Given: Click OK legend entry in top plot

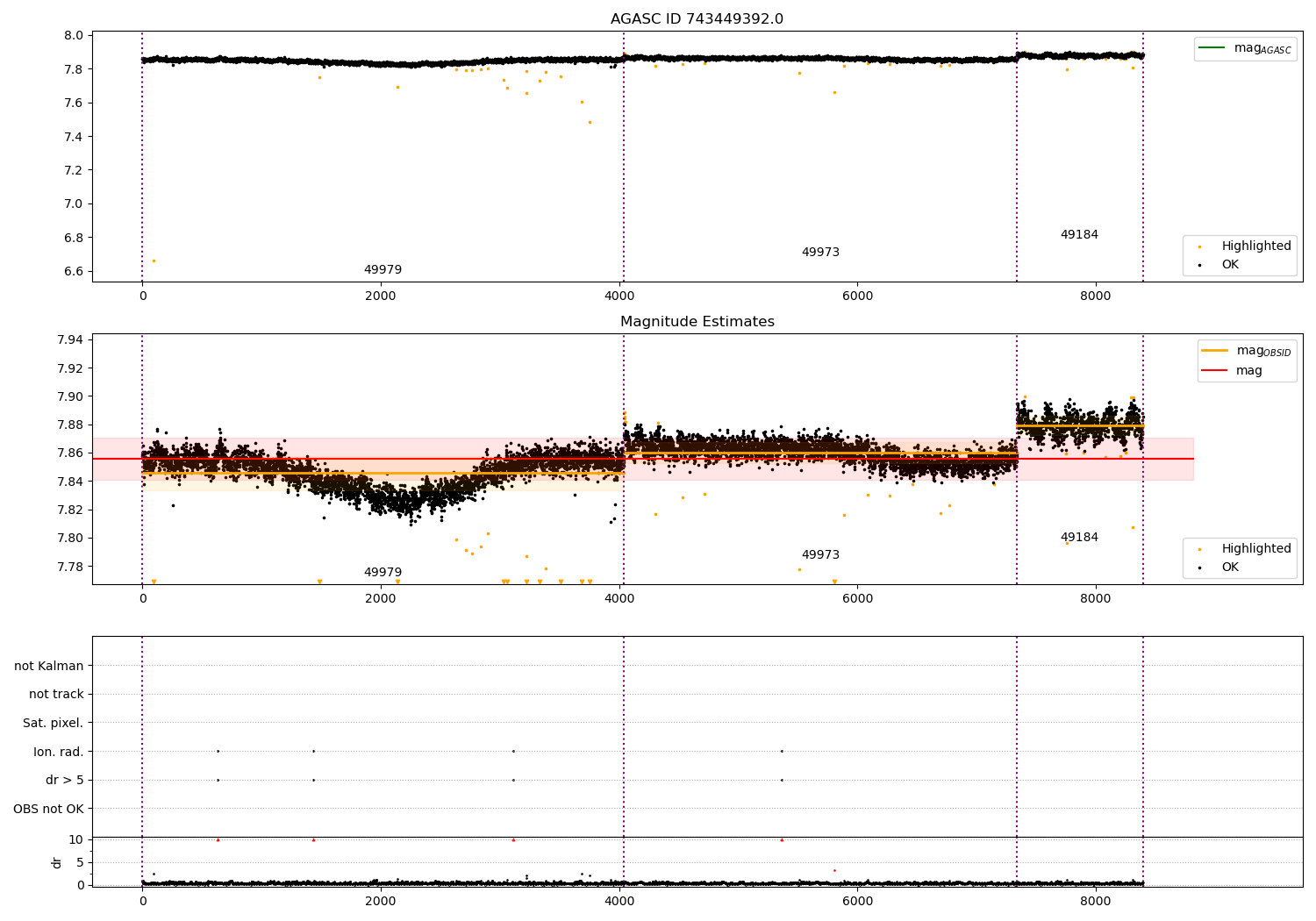Looking at the screenshot, I should (1230, 265).
